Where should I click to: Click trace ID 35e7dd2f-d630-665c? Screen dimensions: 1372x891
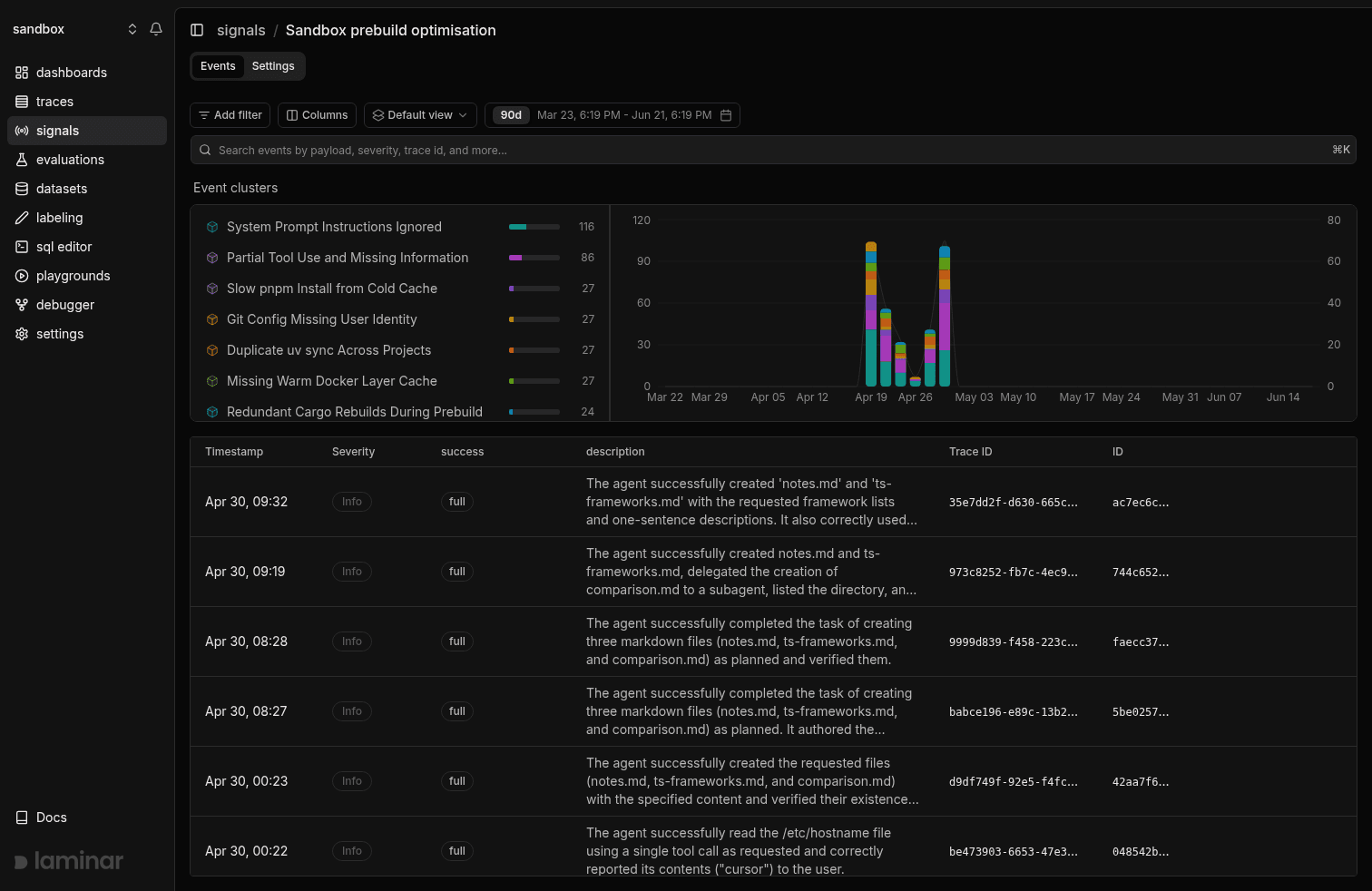pyautogui.click(x=1014, y=502)
